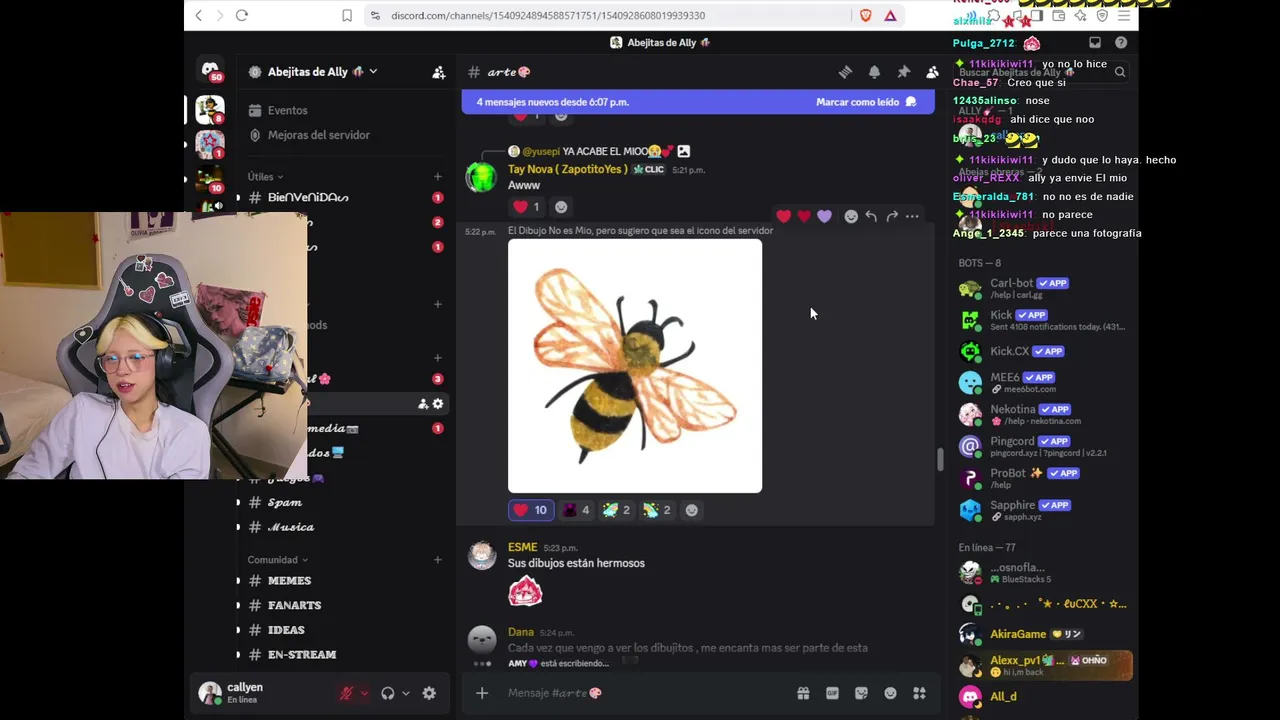The image size is (1280, 720).
Task: Open Discord direct messages home icon
Action: click(210, 71)
